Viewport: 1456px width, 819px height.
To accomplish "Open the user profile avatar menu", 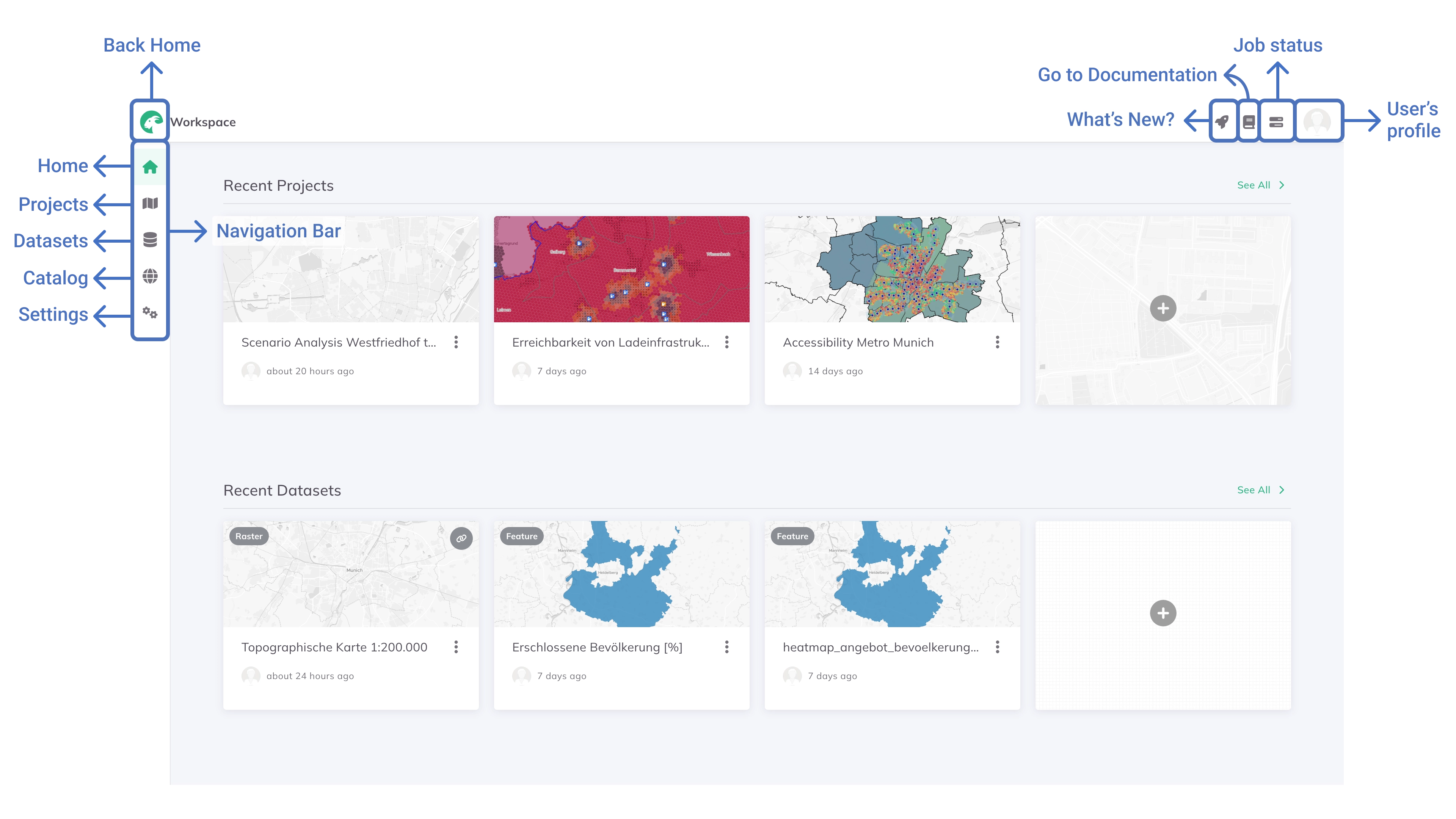I will [1317, 121].
